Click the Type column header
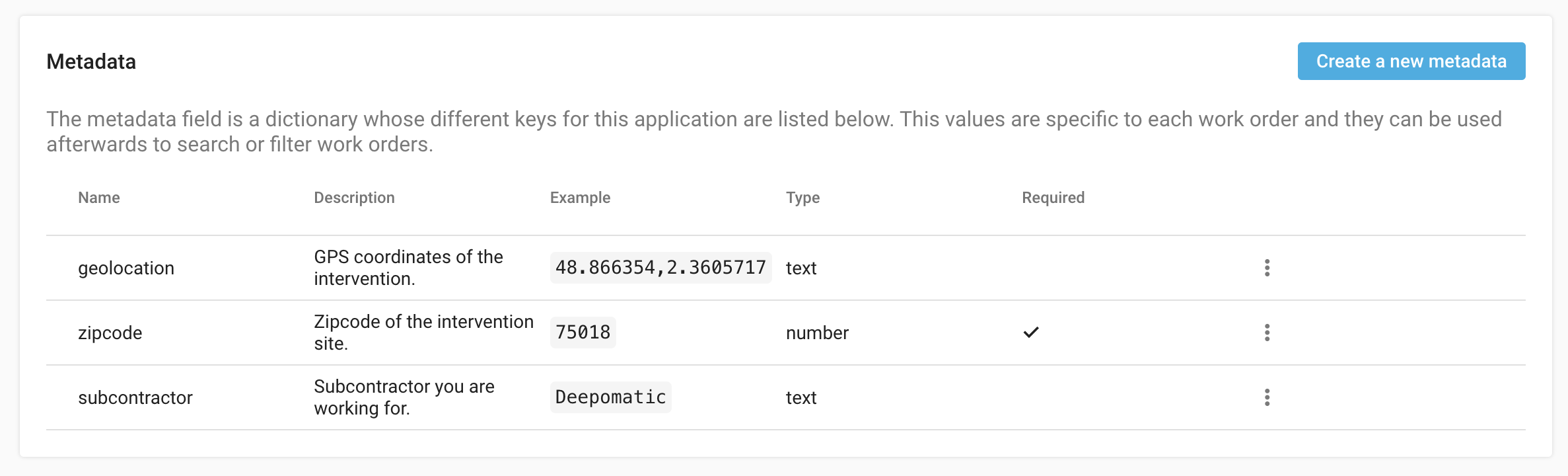Image resolution: width=1568 pixels, height=476 pixels. [x=802, y=198]
